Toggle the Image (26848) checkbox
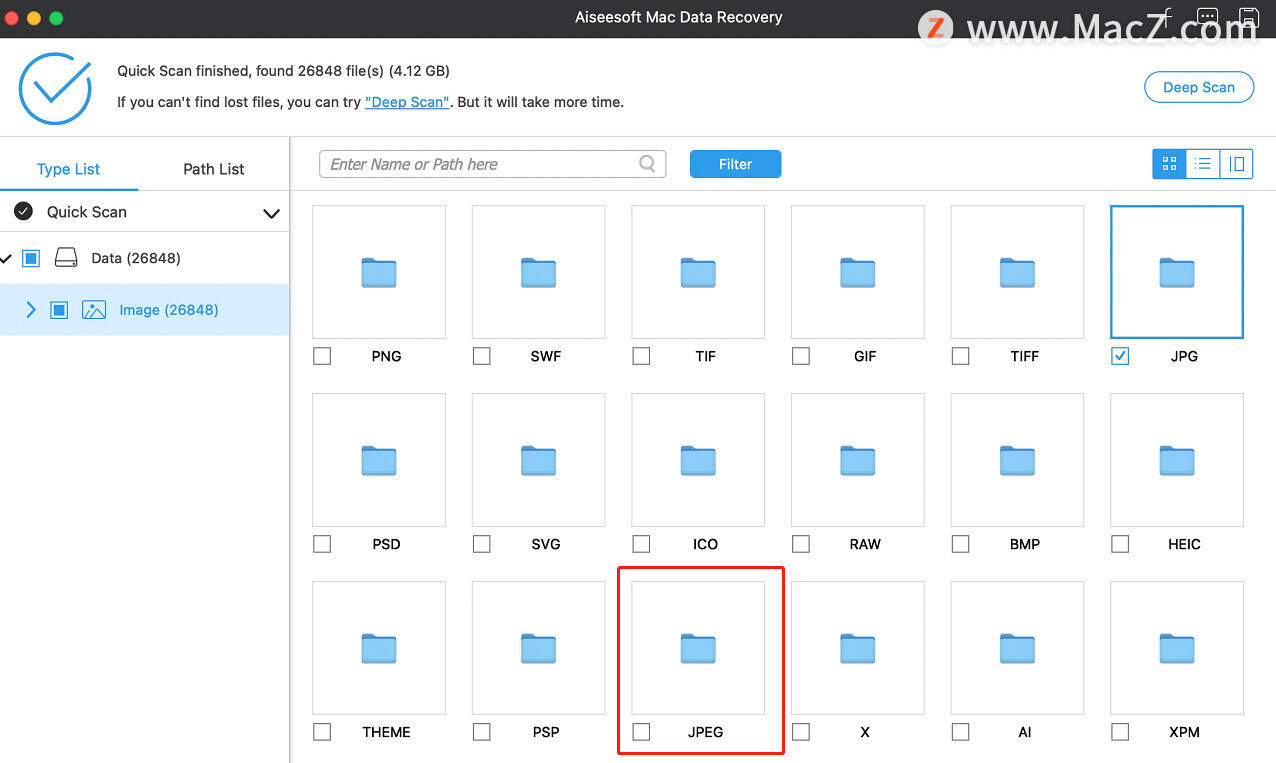 [59, 310]
